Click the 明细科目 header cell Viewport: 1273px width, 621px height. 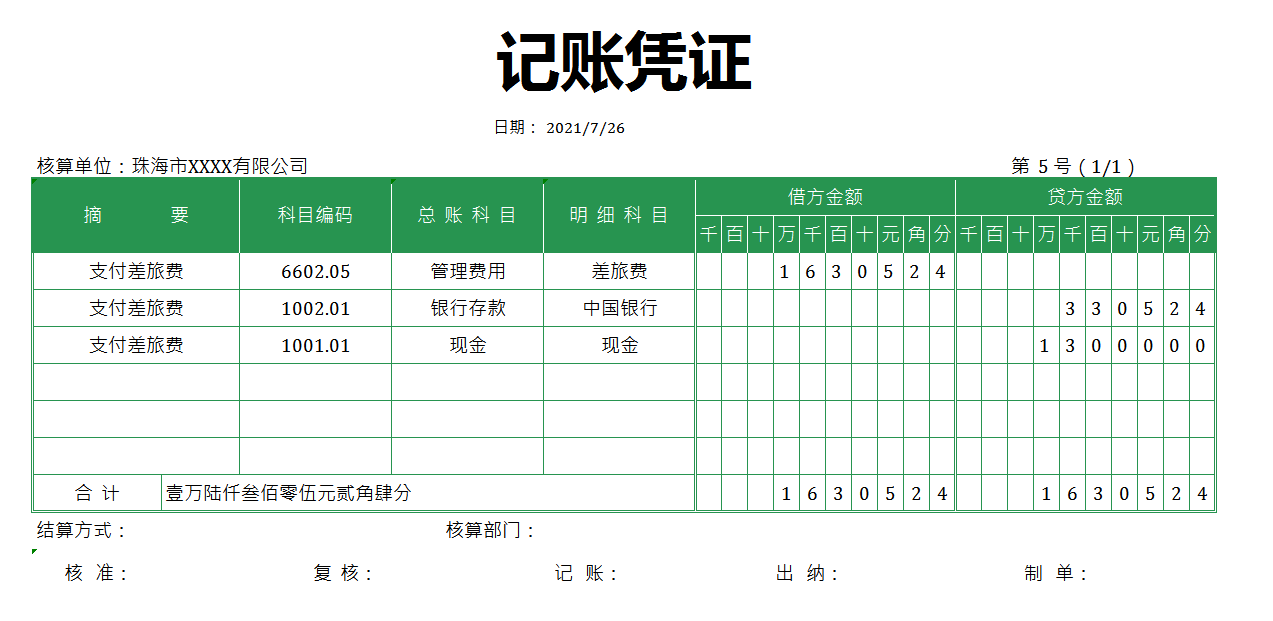pos(617,214)
